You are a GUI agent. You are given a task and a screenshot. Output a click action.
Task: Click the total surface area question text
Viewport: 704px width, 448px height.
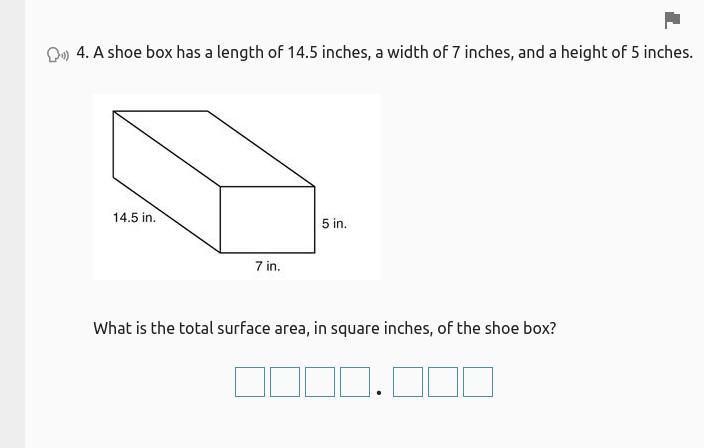[x=325, y=329]
